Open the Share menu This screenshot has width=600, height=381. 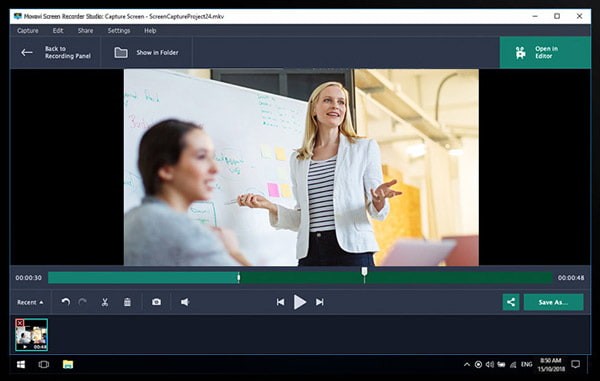click(x=85, y=31)
